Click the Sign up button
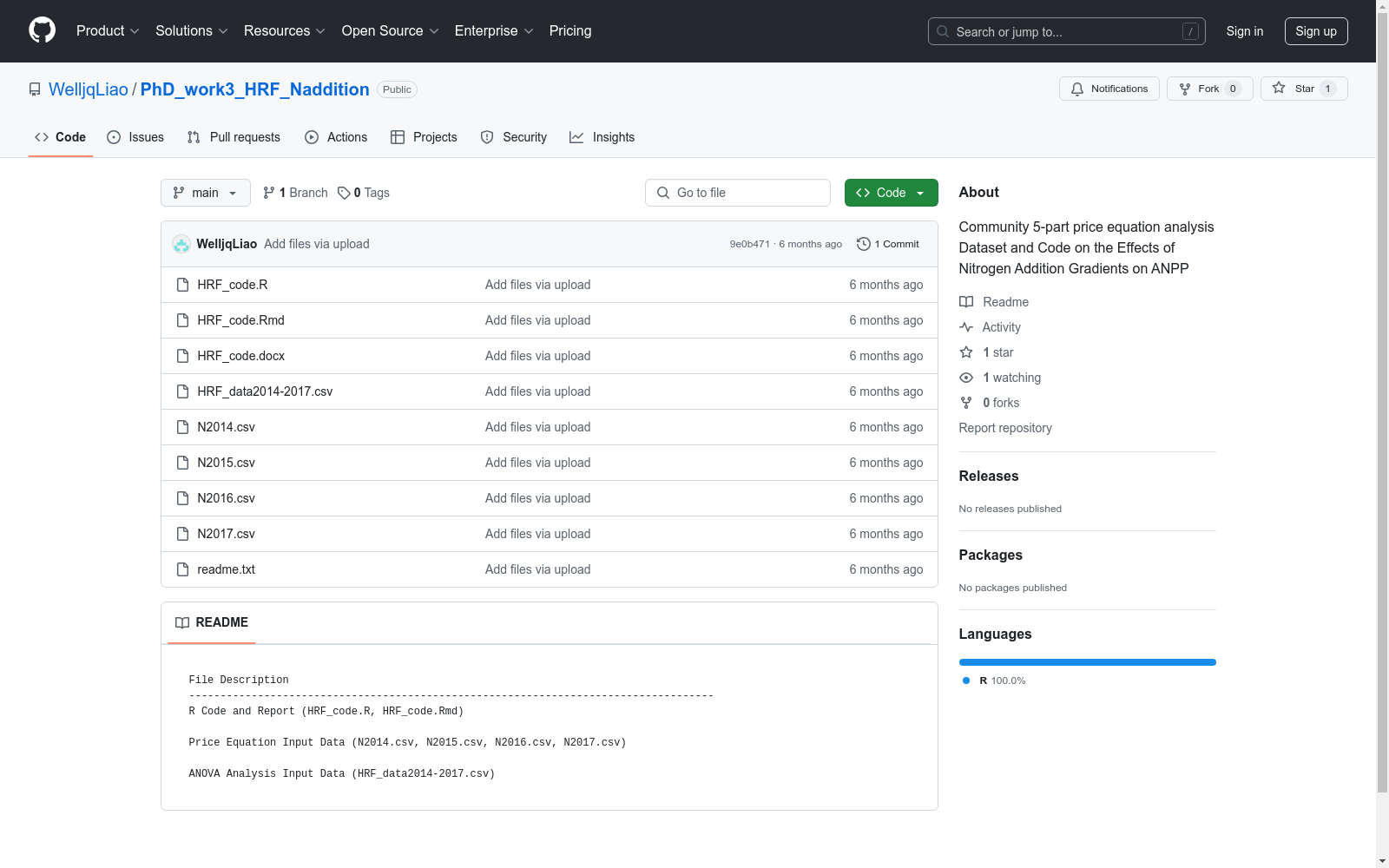The height and width of the screenshot is (868, 1389). [x=1316, y=31]
